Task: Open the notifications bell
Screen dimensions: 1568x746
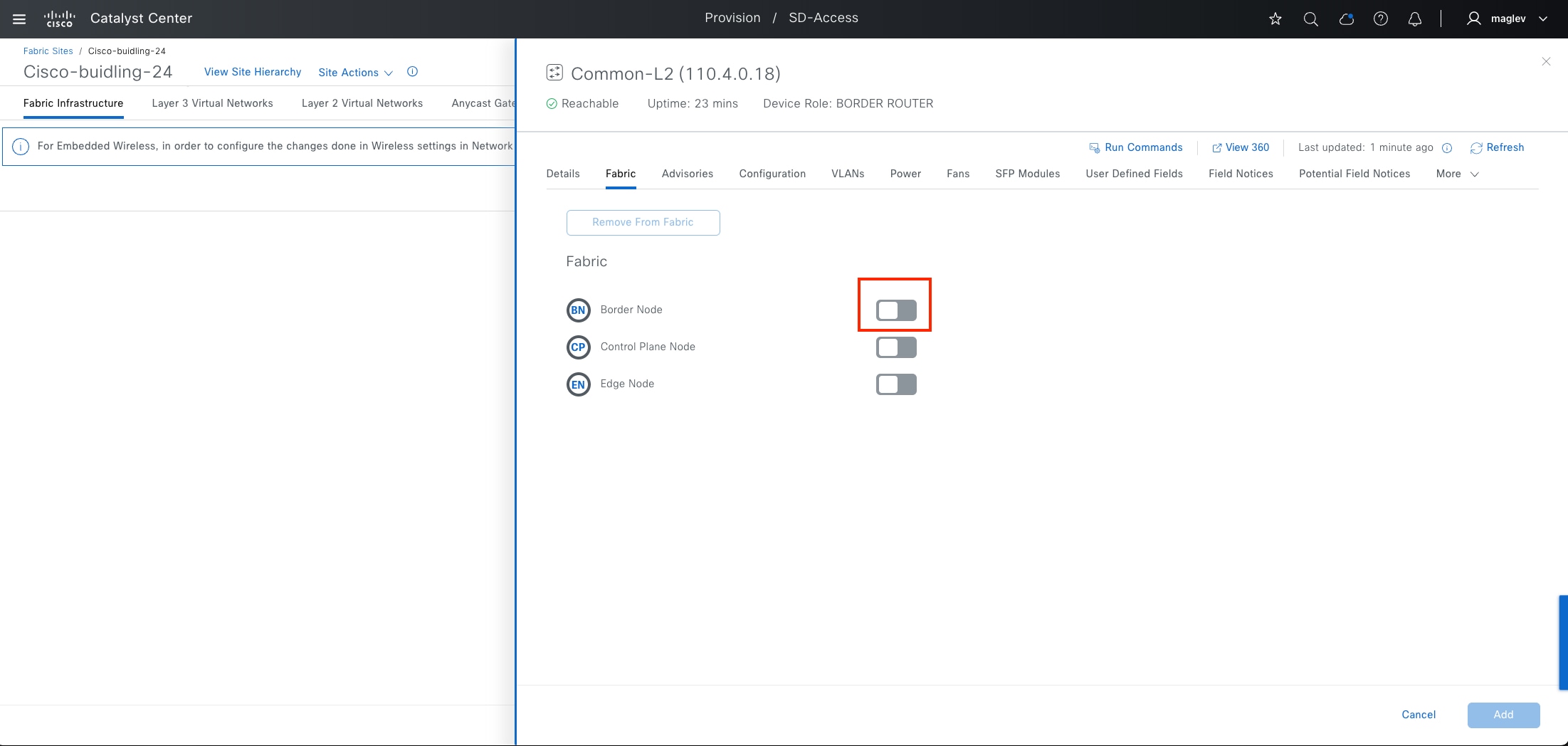Action: click(x=1415, y=19)
